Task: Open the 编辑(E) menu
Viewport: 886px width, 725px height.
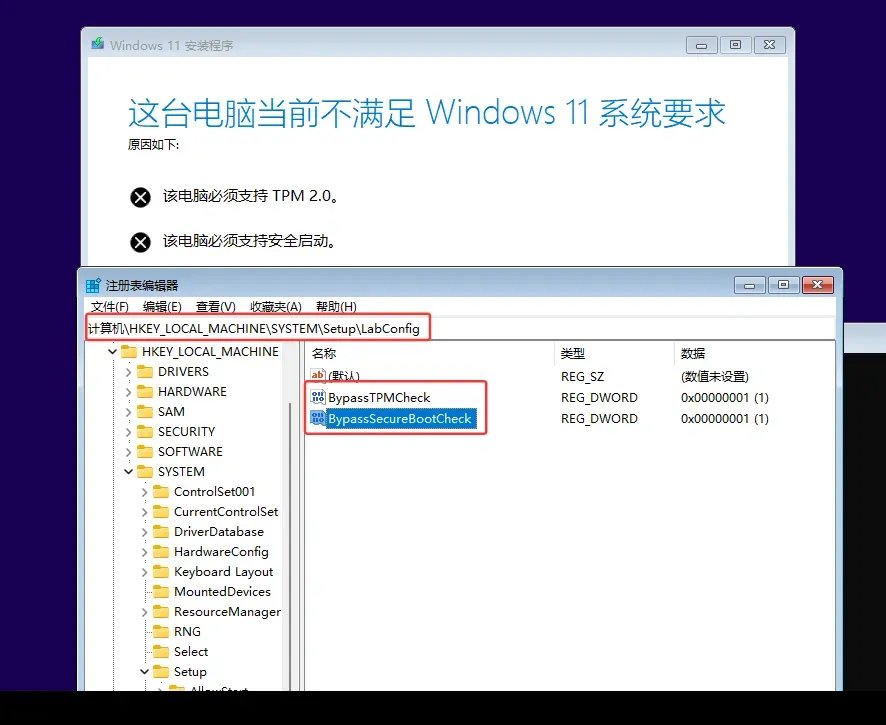Action: (x=162, y=306)
